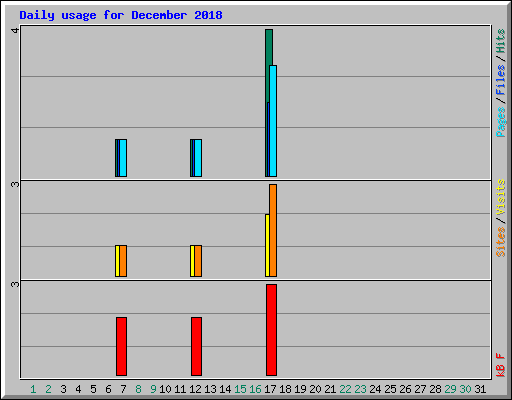This screenshot has width=512, height=400.
Task: Click day label 26 on the x-axis
Action: tap(405, 389)
